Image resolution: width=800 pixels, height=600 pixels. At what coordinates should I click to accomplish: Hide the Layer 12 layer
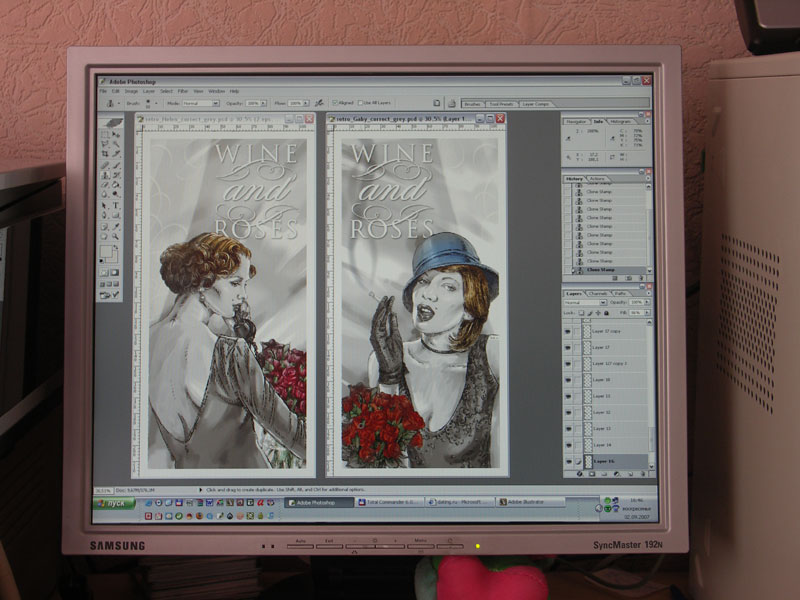coord(568,413)
